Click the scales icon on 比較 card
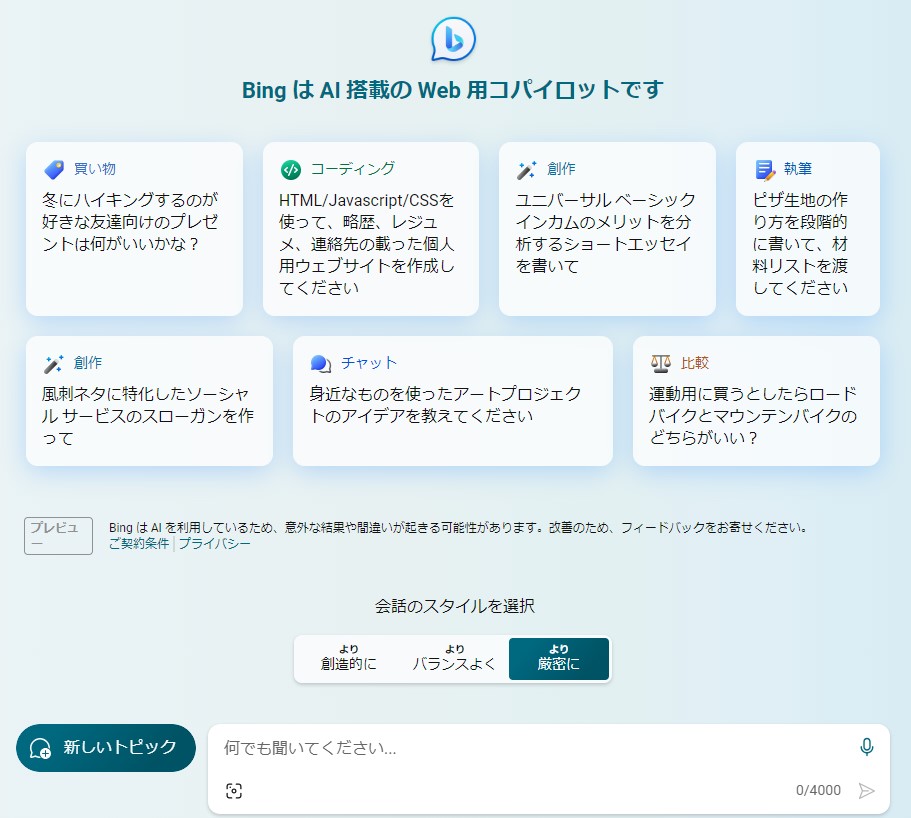The width and height of the screenshot is (911, 818). (x=660, y=363)
